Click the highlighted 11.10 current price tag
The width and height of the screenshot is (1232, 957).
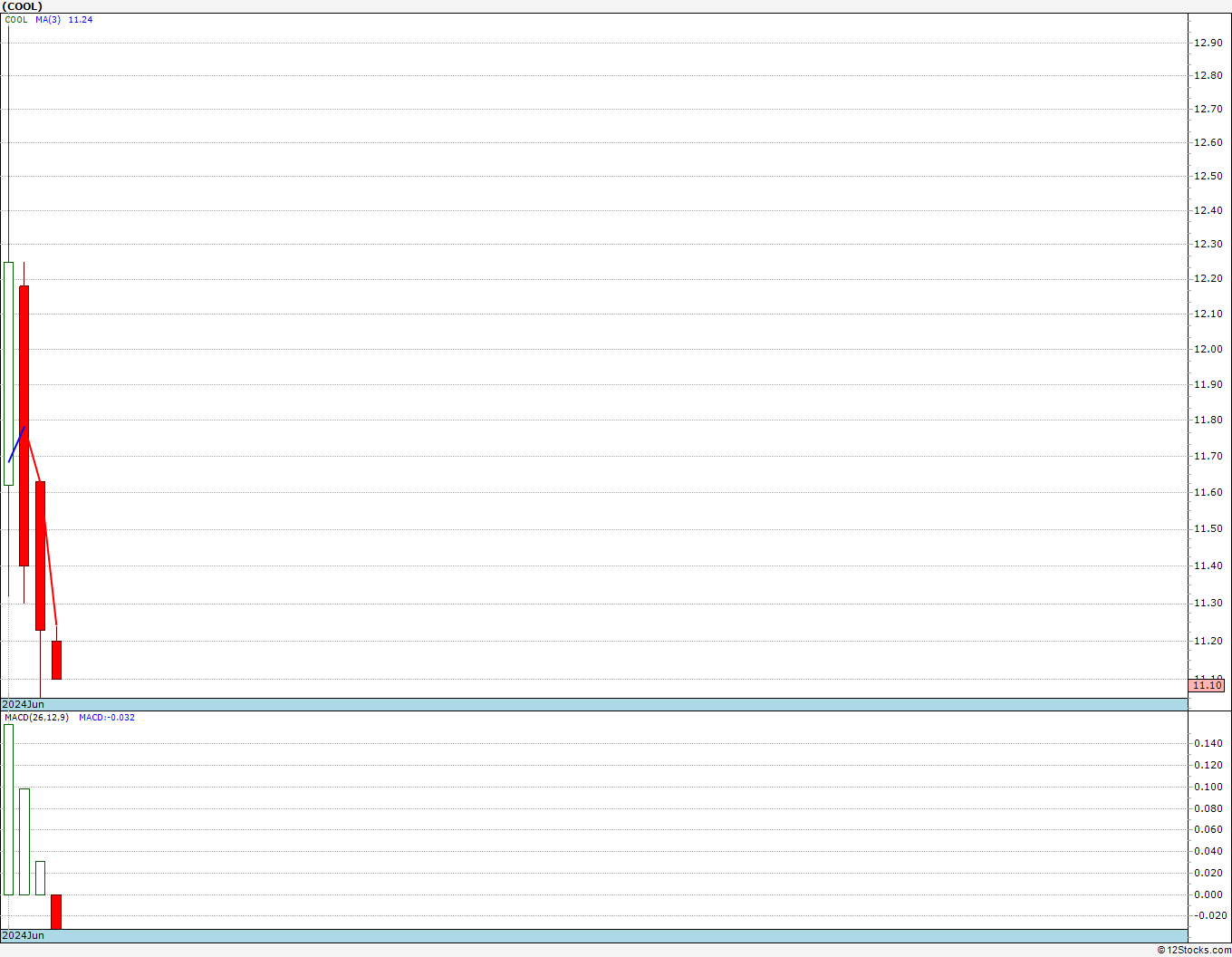[x=1208, y=685]
